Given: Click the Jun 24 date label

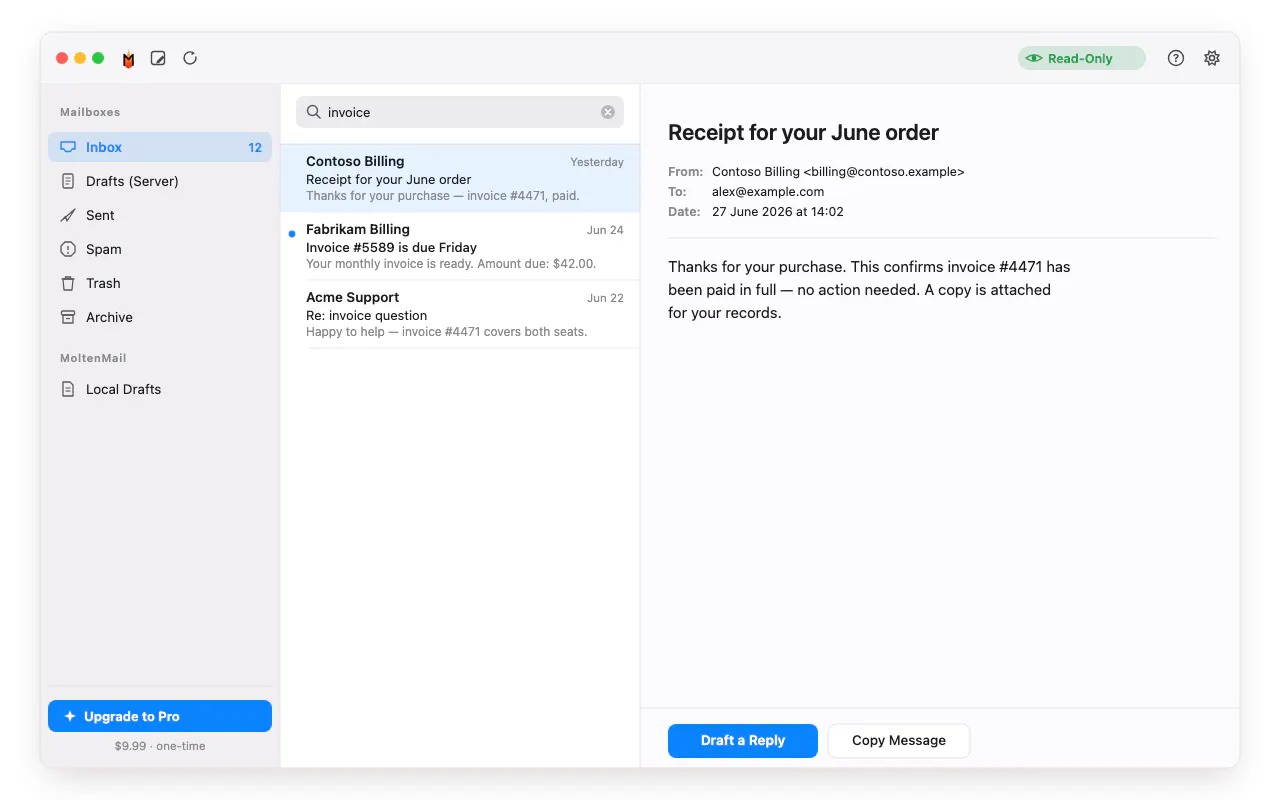Looking at the screenshot, I should pos(605,230).
